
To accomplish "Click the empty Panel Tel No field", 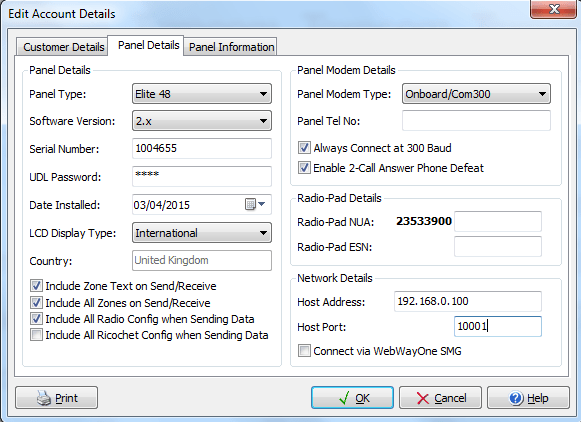I will coord(476,120).
